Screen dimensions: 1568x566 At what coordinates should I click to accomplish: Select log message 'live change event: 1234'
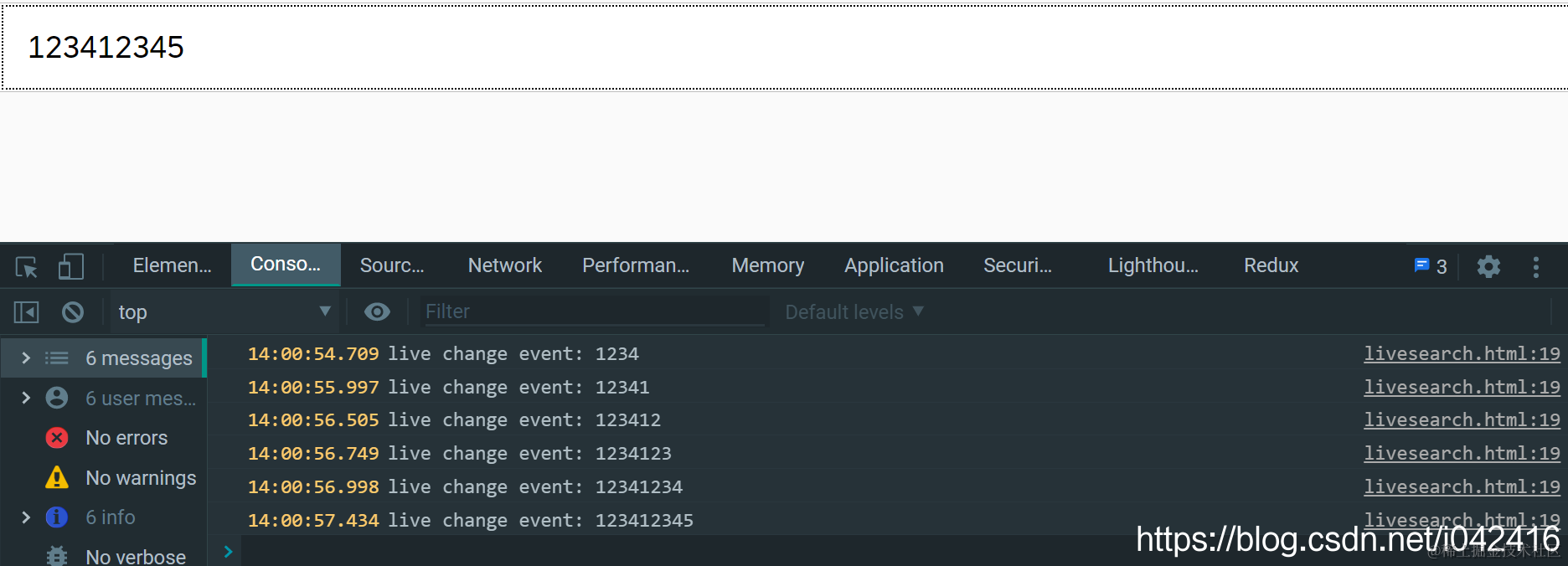coord(513,354)
